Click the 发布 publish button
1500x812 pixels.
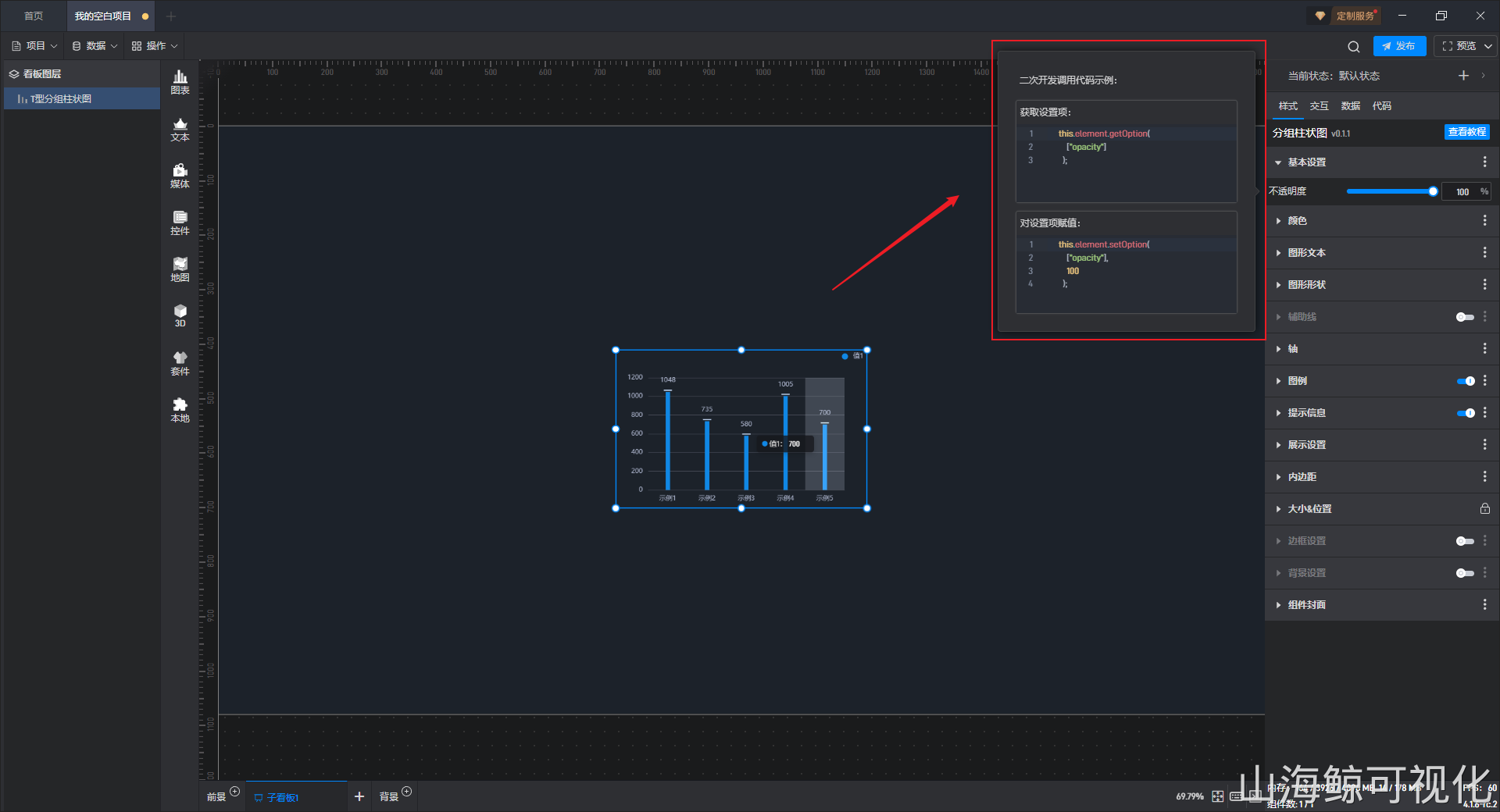point(1399,46)
